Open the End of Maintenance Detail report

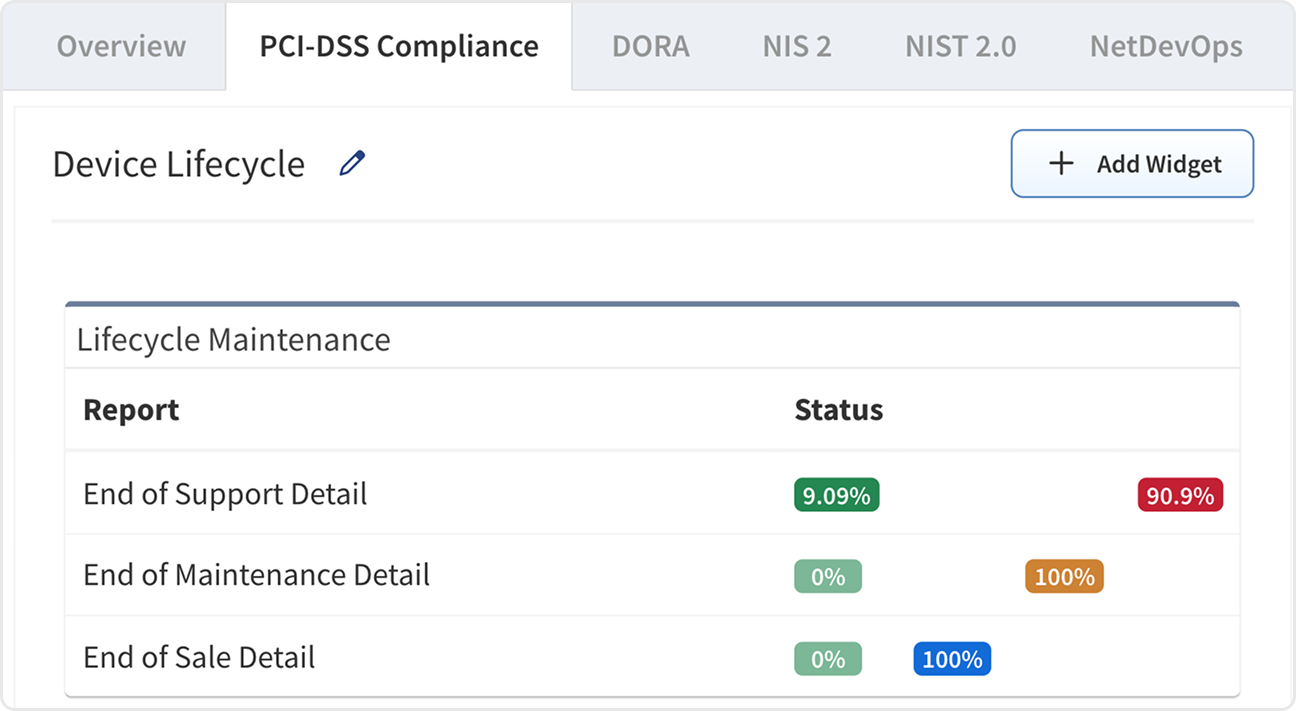click(x=256, y=575)
